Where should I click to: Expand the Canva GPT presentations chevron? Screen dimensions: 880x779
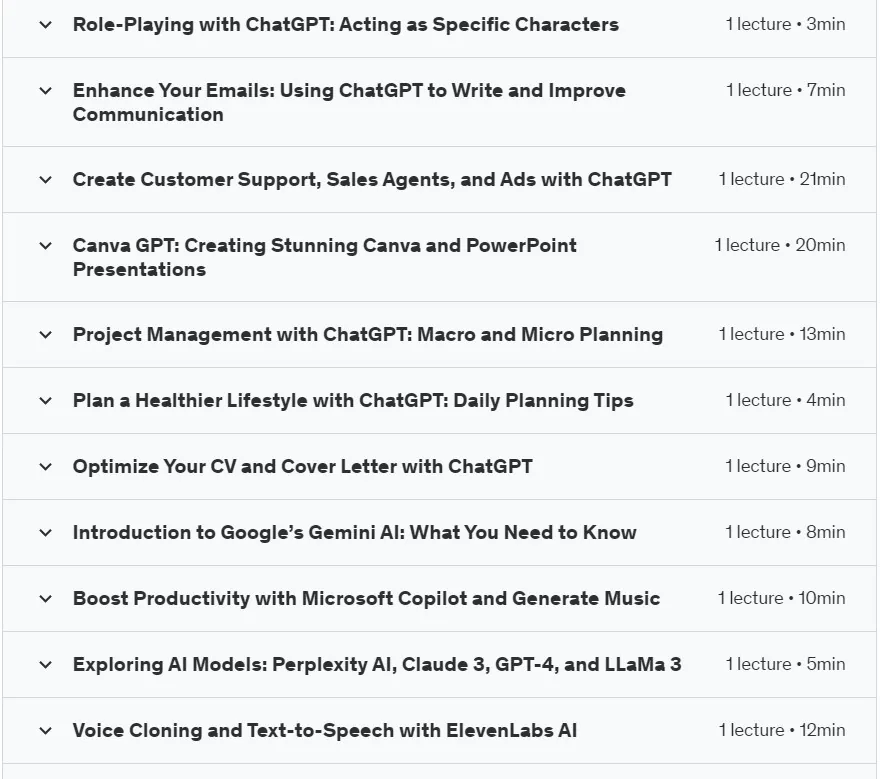click(45, 245)
